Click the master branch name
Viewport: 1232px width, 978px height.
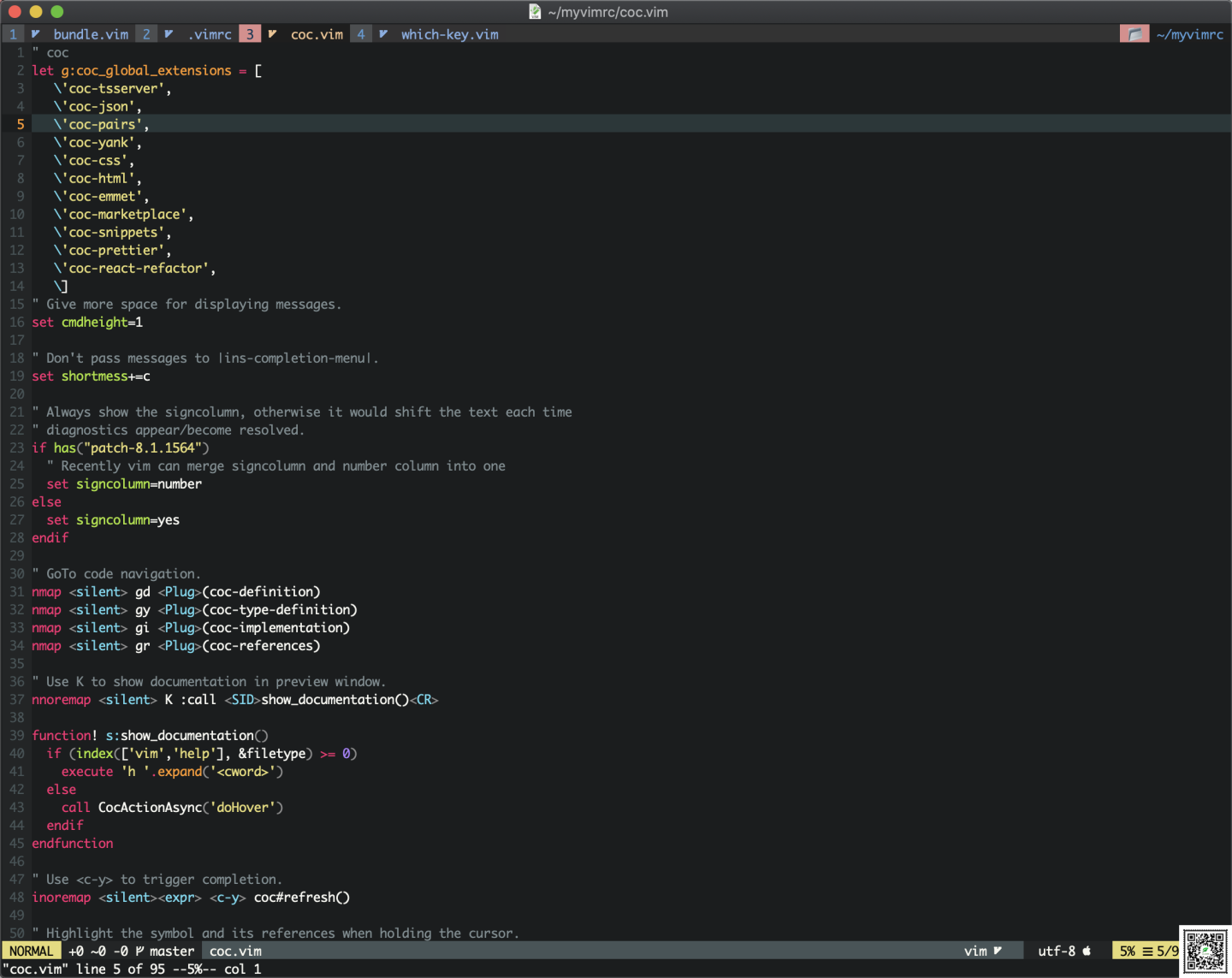172,951
